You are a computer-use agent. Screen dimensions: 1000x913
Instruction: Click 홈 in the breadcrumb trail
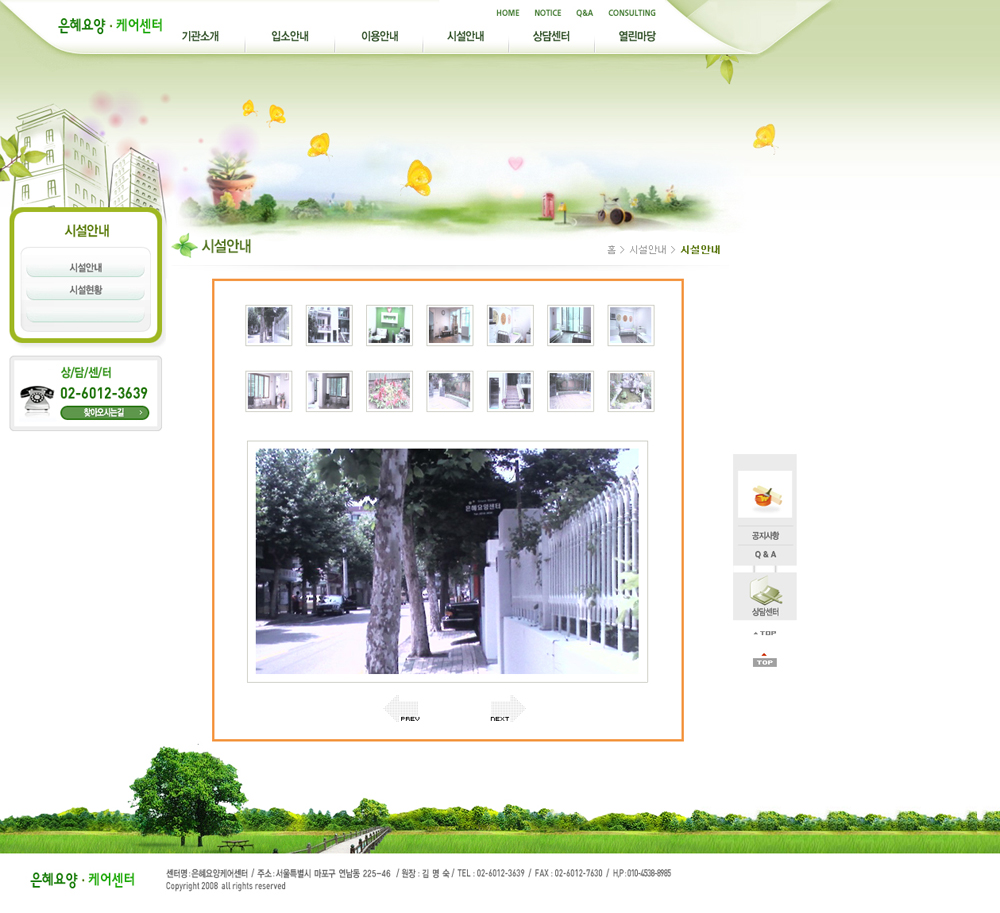[x=611, y=250]
